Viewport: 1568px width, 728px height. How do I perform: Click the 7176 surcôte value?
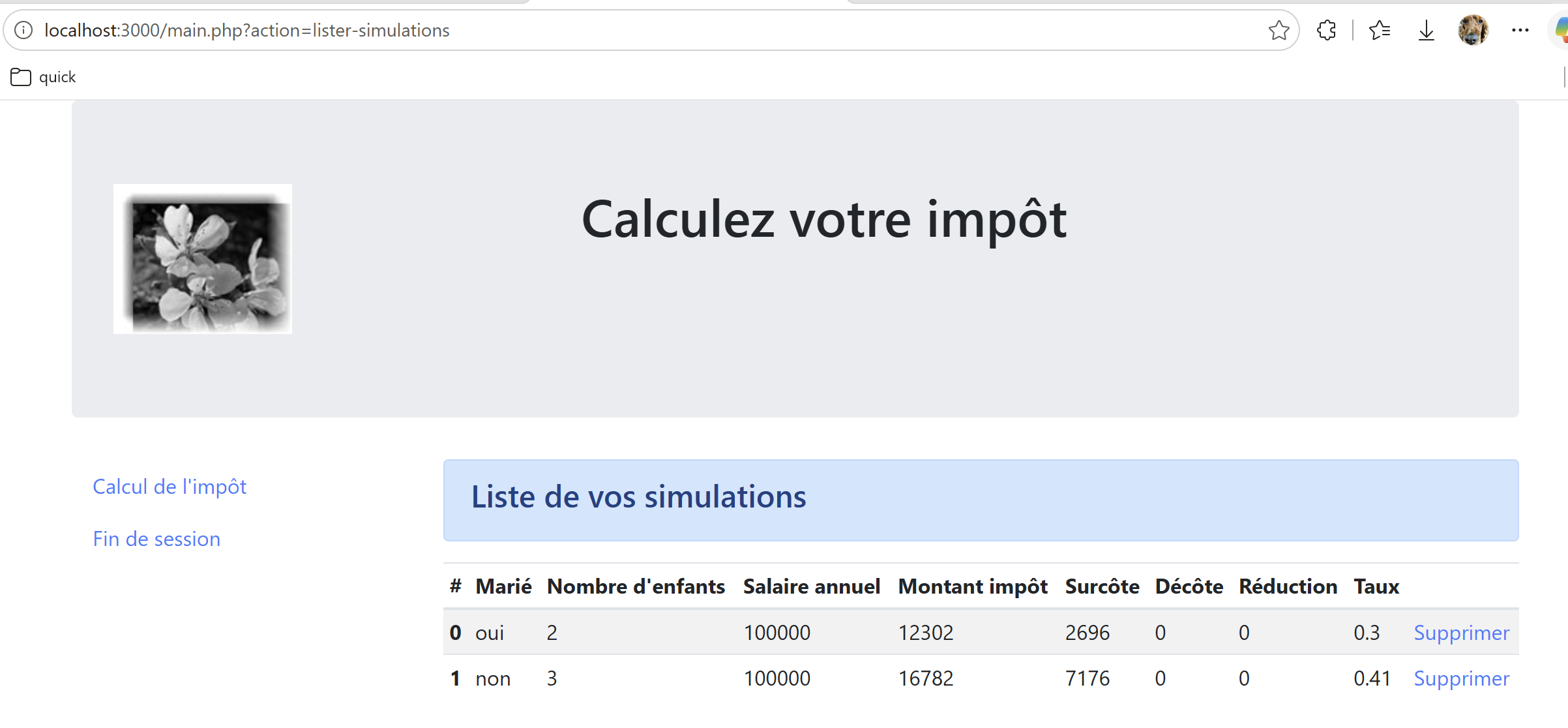(x=1087, y=678)
